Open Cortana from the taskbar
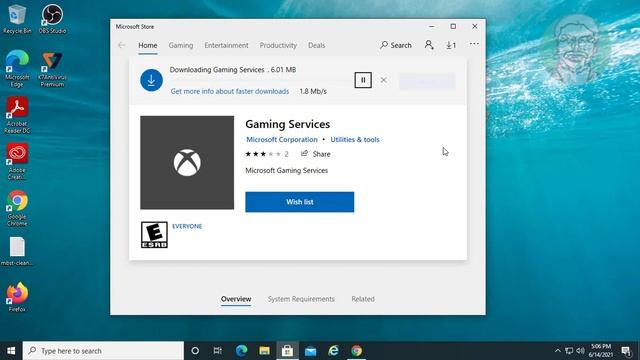This screenshot has height=360, width=640. (195, 351)
